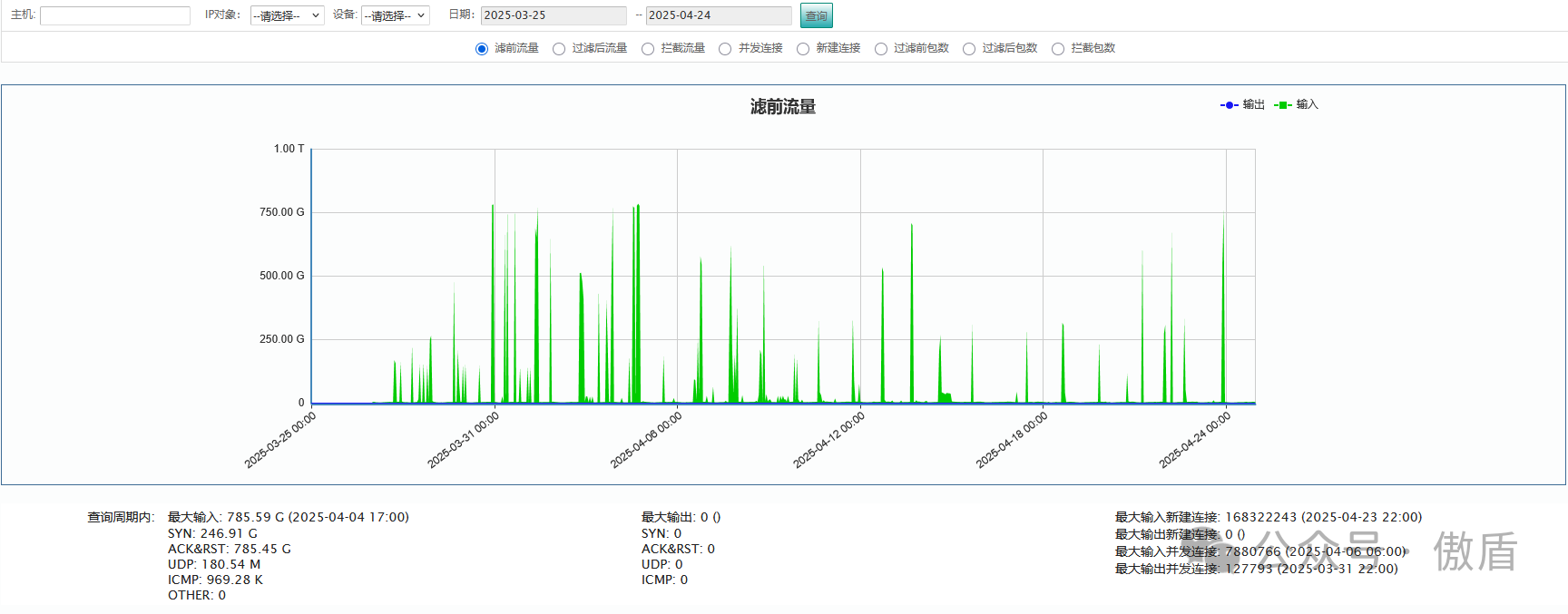1568x614 pixels.
Task: Open the start date field 2025-03-25
Action: pyautogui.click(x=553, y=15)
